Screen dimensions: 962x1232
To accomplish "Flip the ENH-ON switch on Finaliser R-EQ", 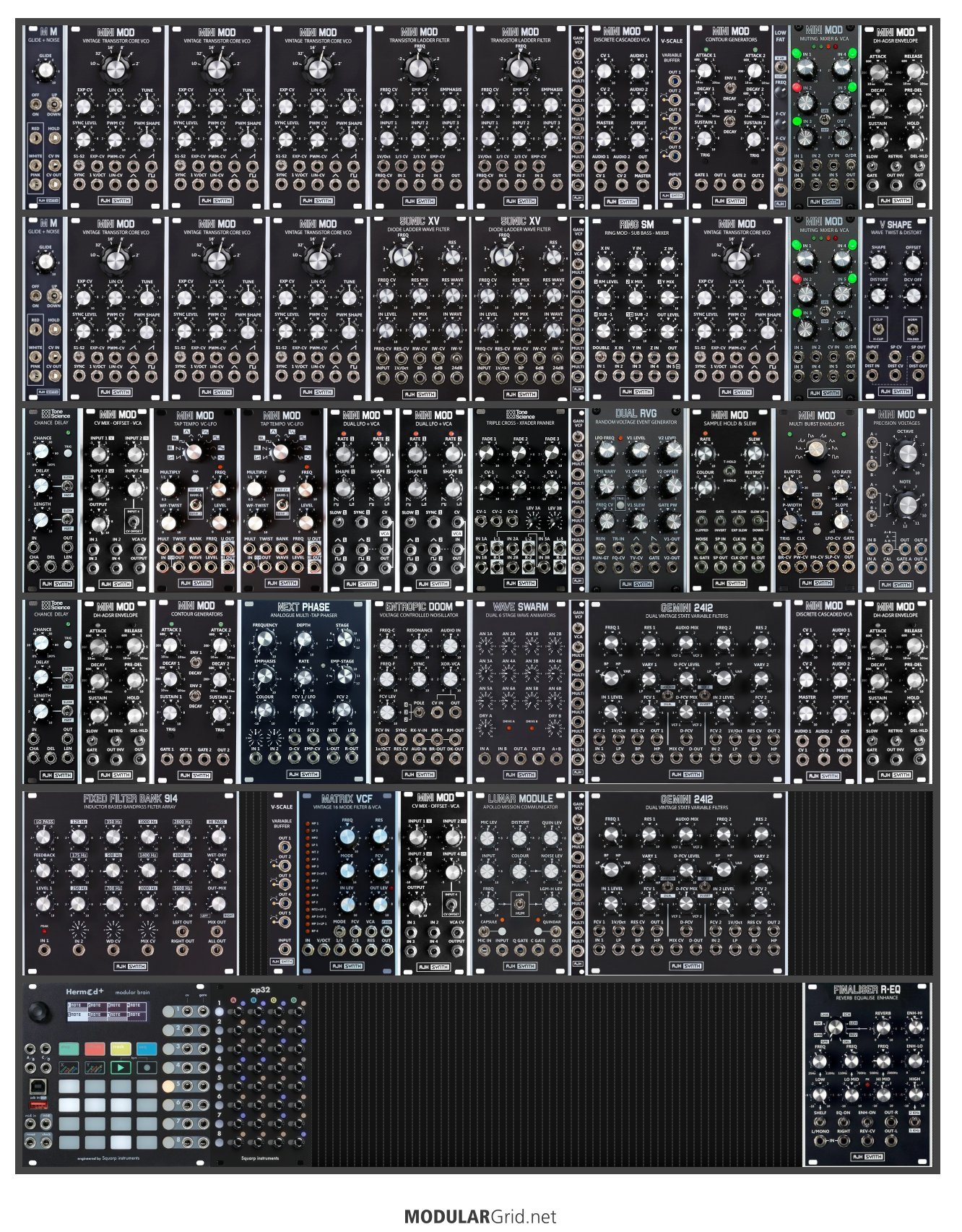I will [x=867, y=1121].
